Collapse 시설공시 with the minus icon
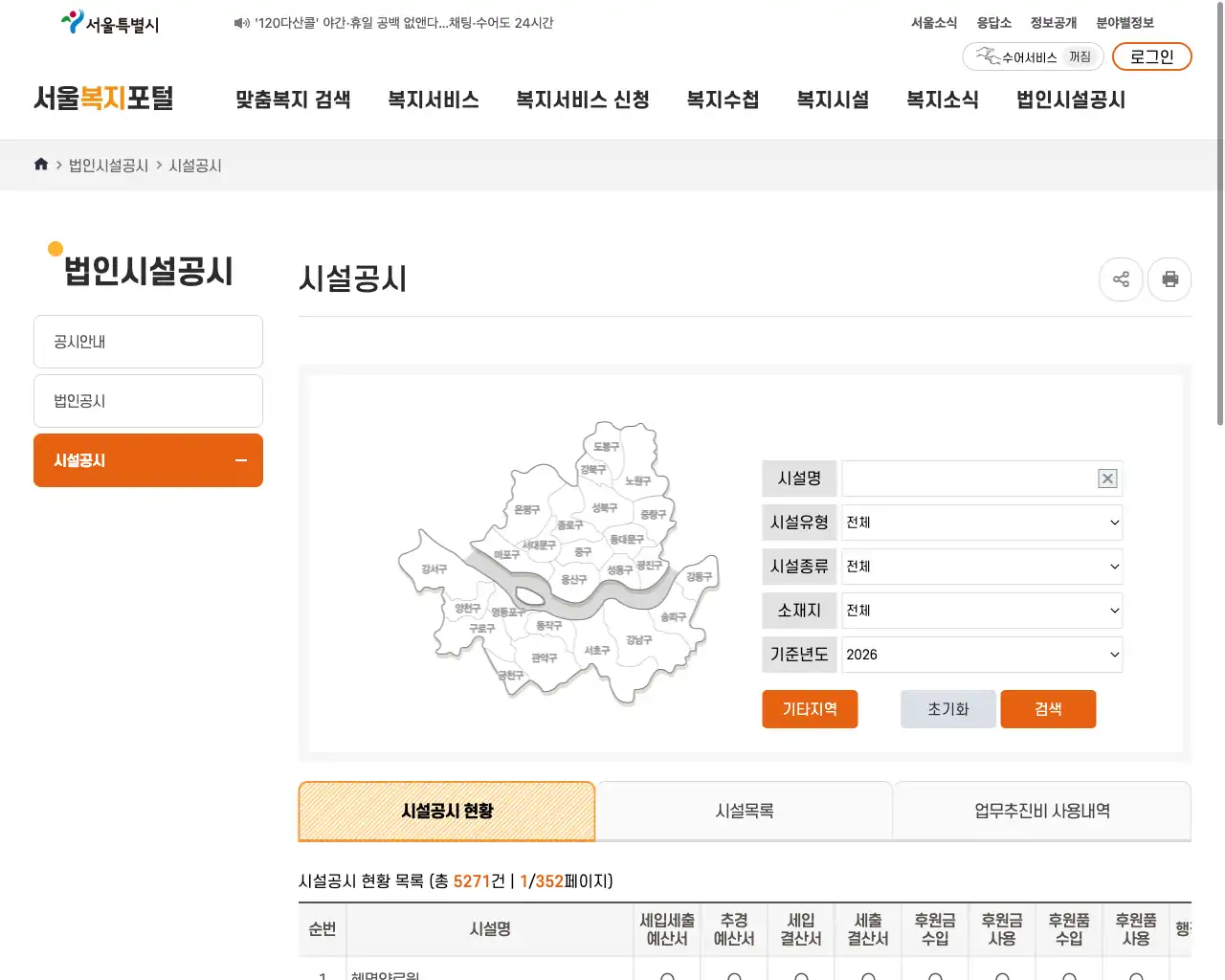 [x=241, y=460]
